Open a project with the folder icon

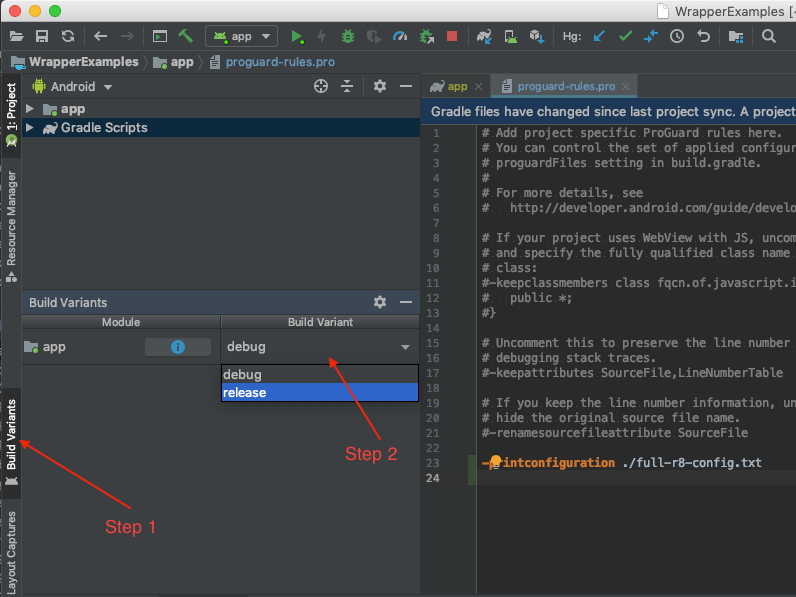[x=16, y=37]
